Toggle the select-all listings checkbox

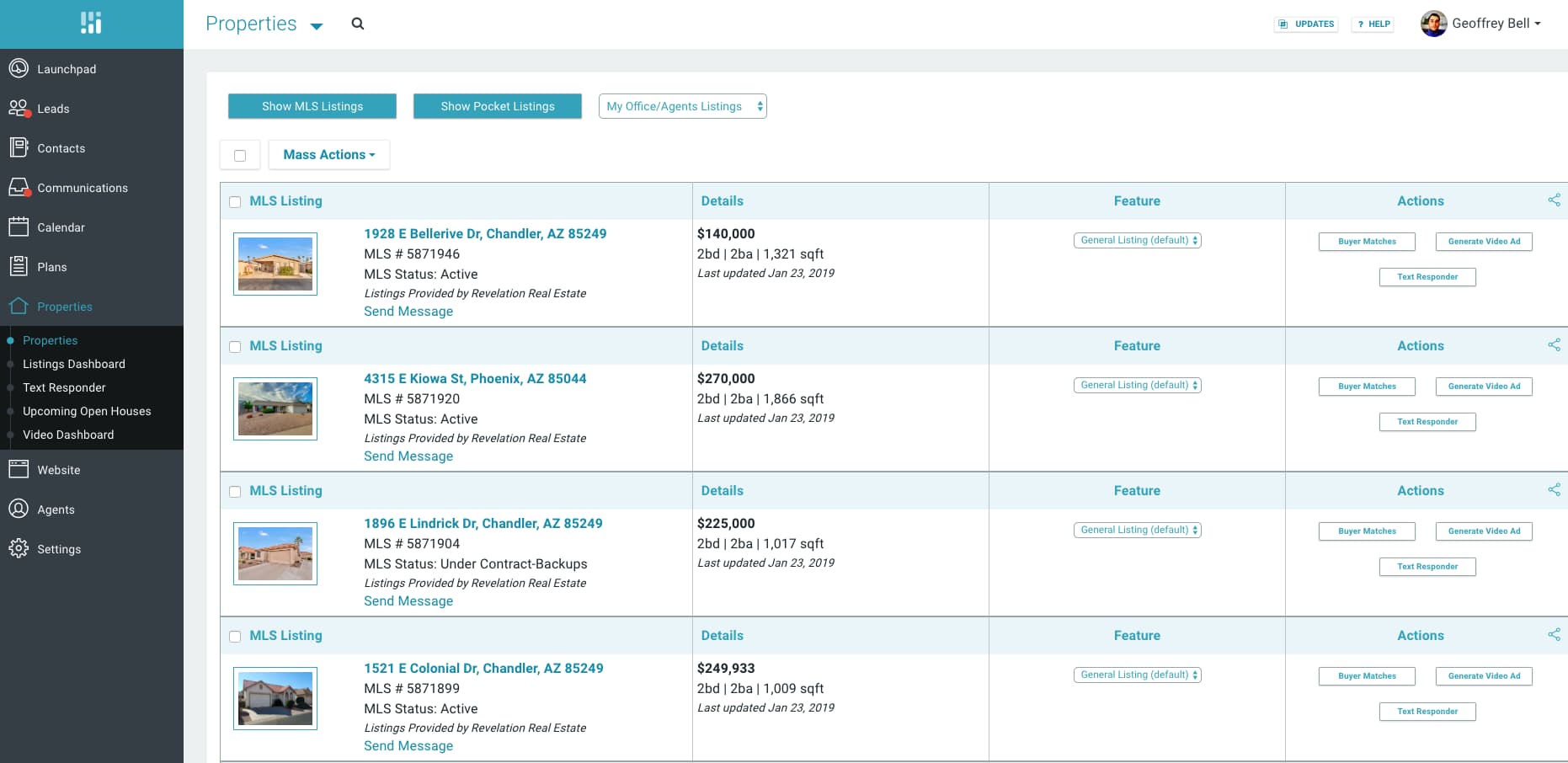click(240, 155)
